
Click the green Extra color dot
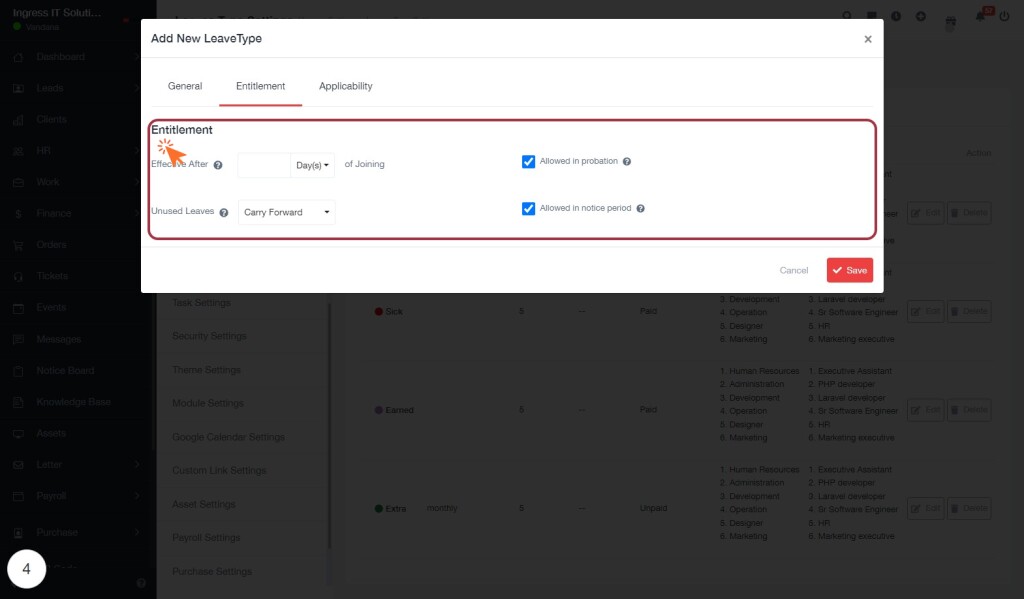378,508
